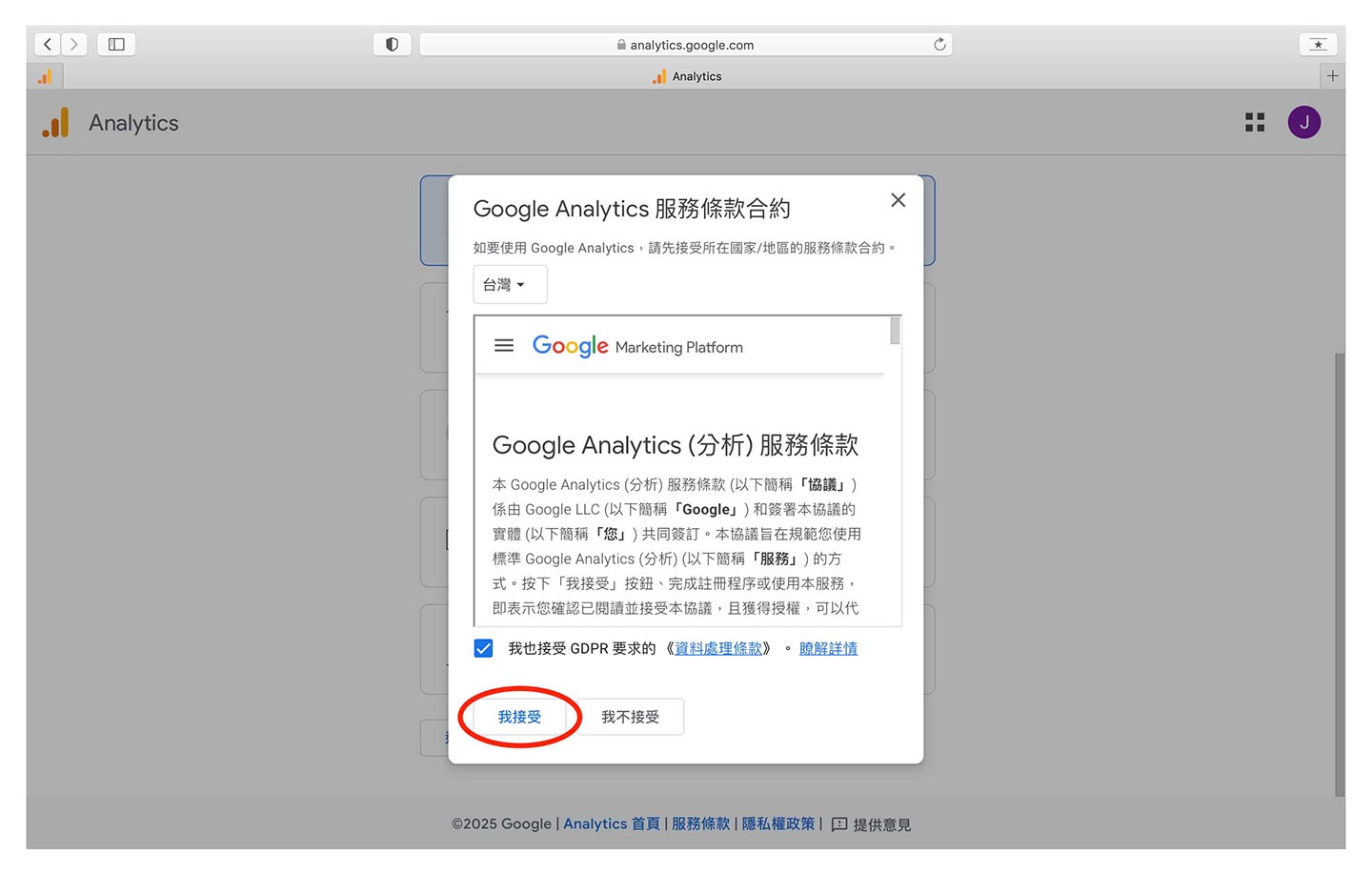
Task: Toggle the Safari sidebar button
Action: coord(116,45)
